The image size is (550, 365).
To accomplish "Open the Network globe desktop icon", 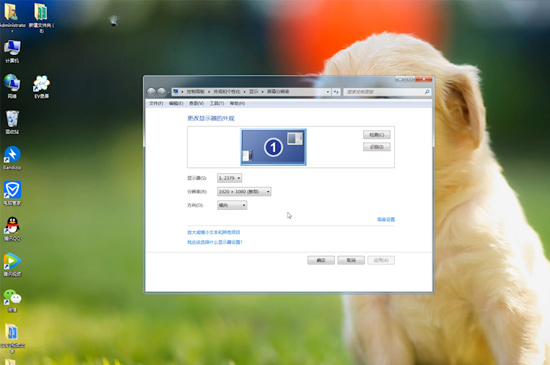I will [x=12, y=86].
